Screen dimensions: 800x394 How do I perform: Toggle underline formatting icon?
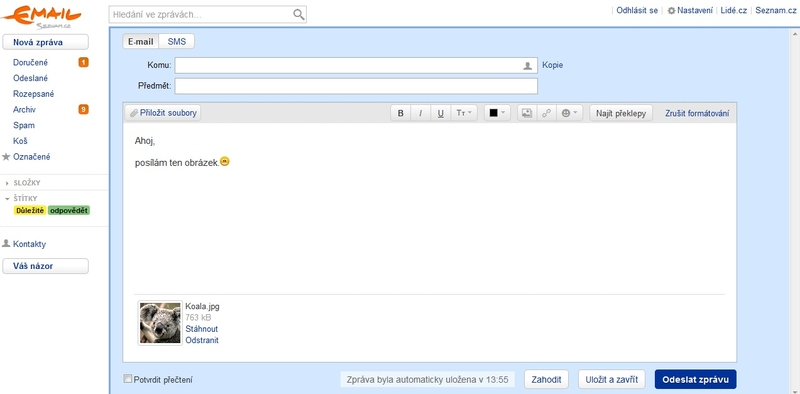(440, 113)
